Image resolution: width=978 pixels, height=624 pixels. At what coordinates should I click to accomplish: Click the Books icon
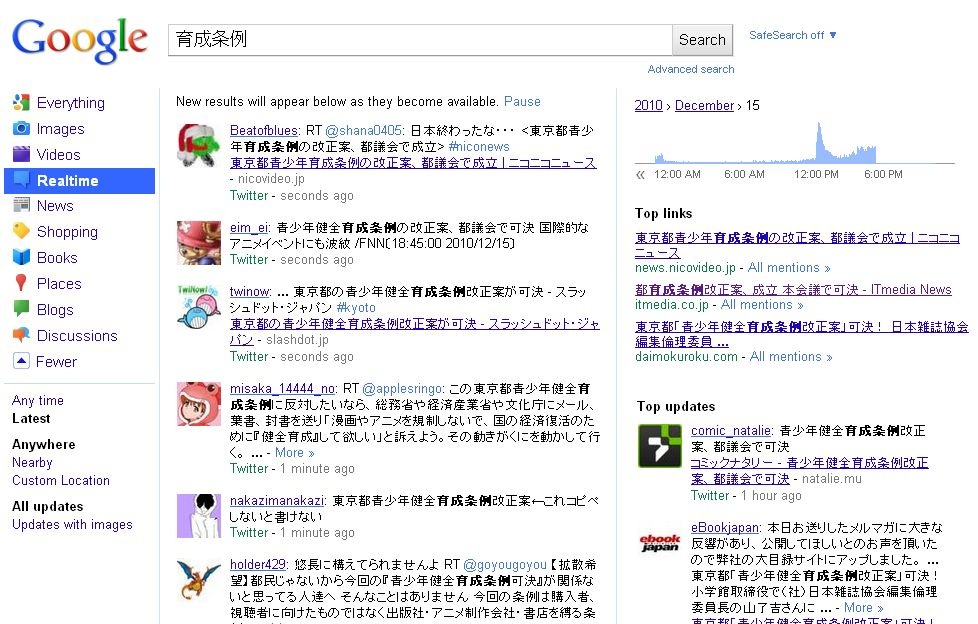(x=21, y=257)
